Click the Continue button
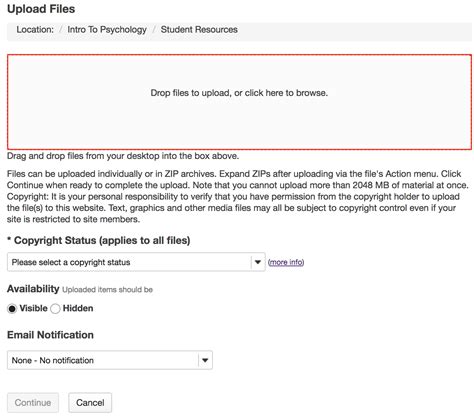Image resolution: width=474 pixels, height=419 pixels. [x=33, y=402]
